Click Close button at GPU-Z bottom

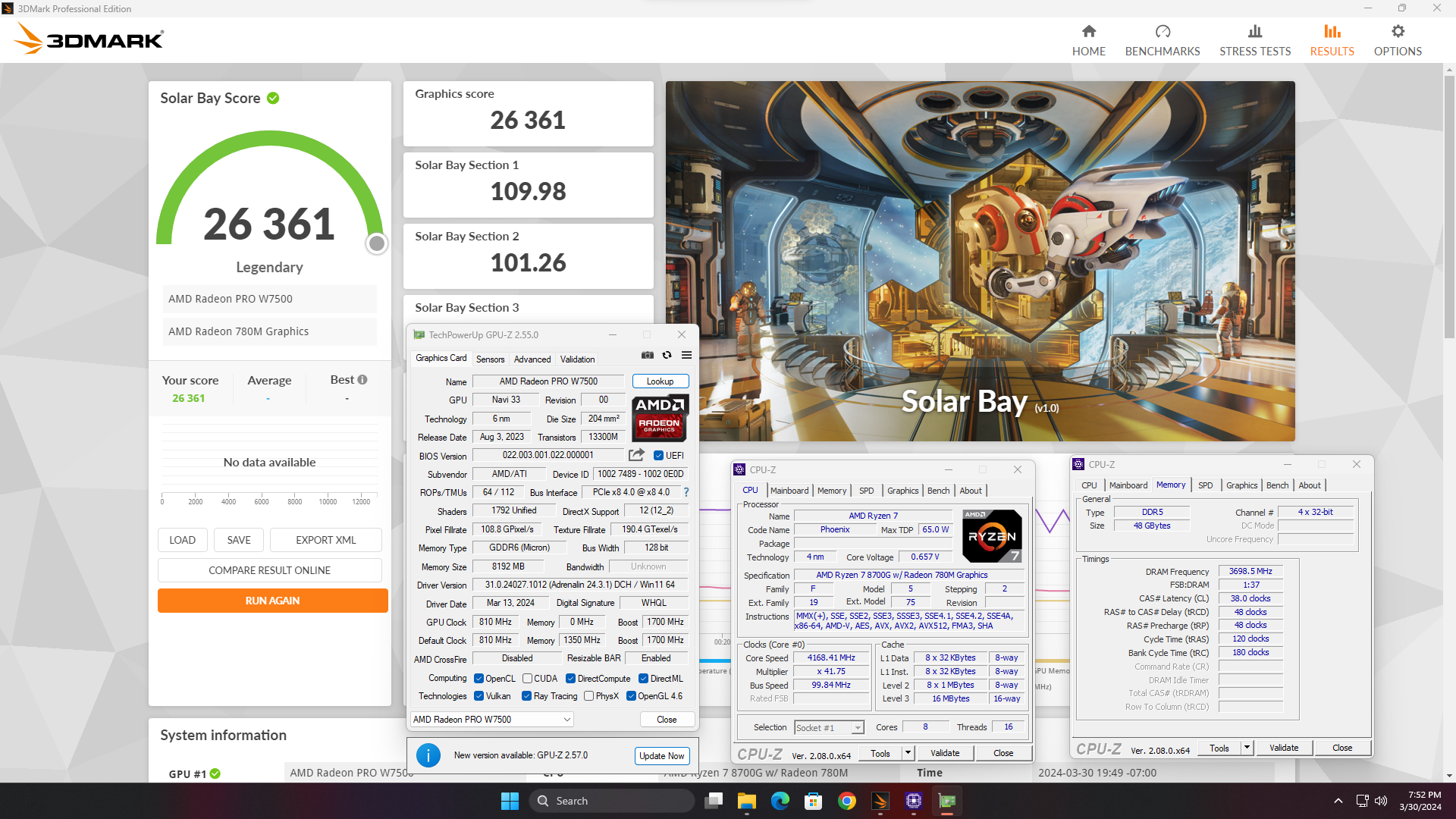[x=667, y=720]
